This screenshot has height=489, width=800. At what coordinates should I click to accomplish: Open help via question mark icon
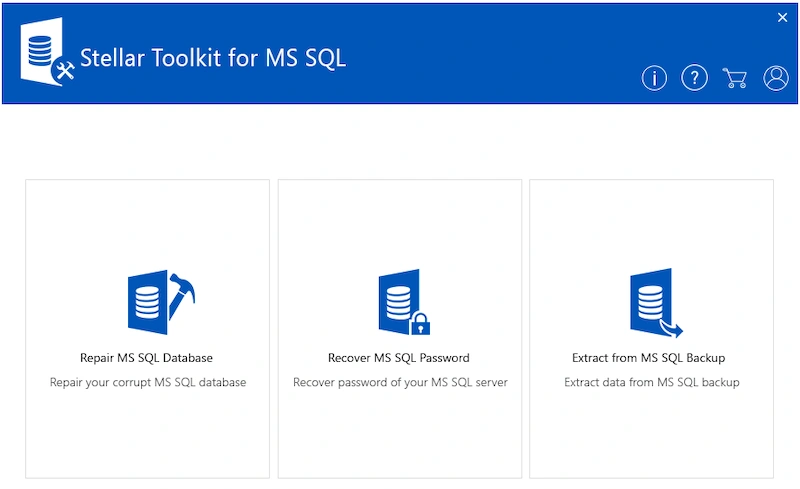click(694, 78)
